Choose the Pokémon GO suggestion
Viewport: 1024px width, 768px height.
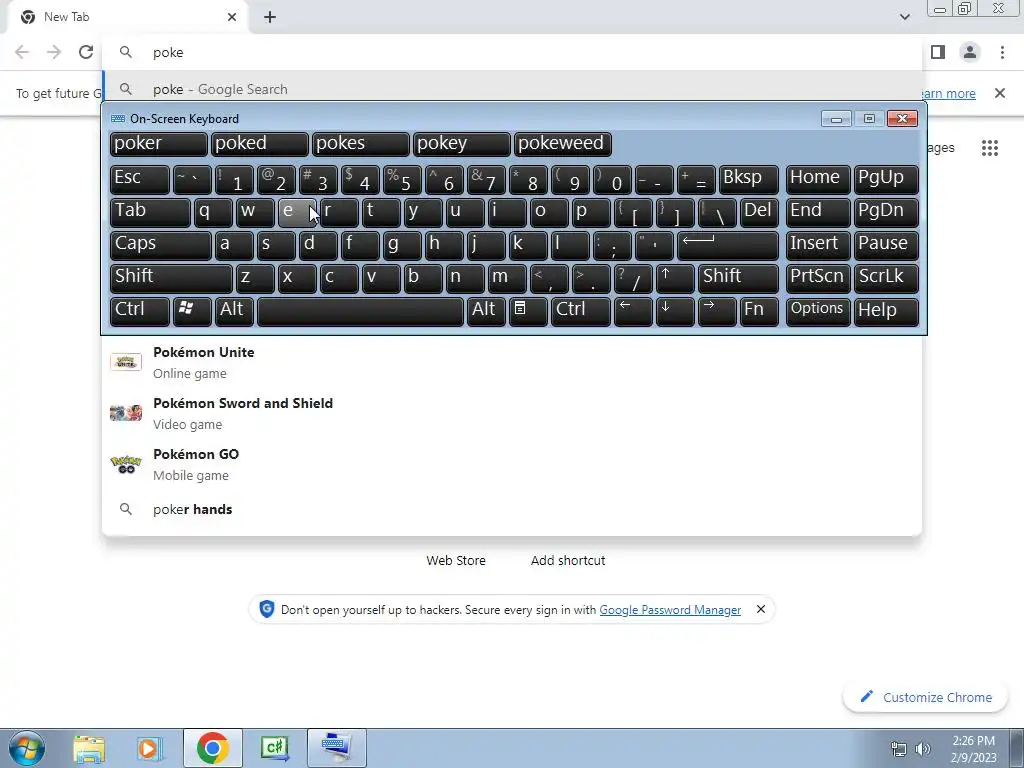click(512, 464)
